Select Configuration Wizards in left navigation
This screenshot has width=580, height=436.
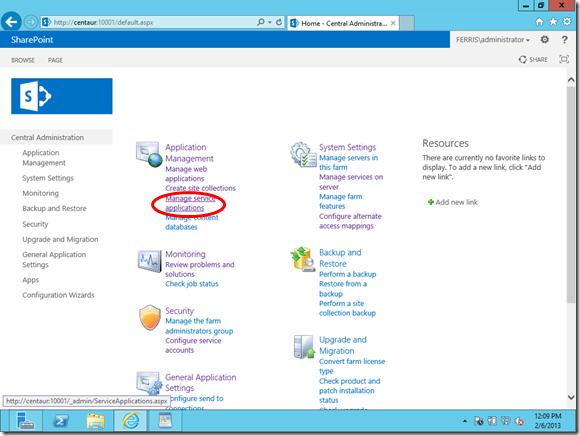tap(58, 295)
